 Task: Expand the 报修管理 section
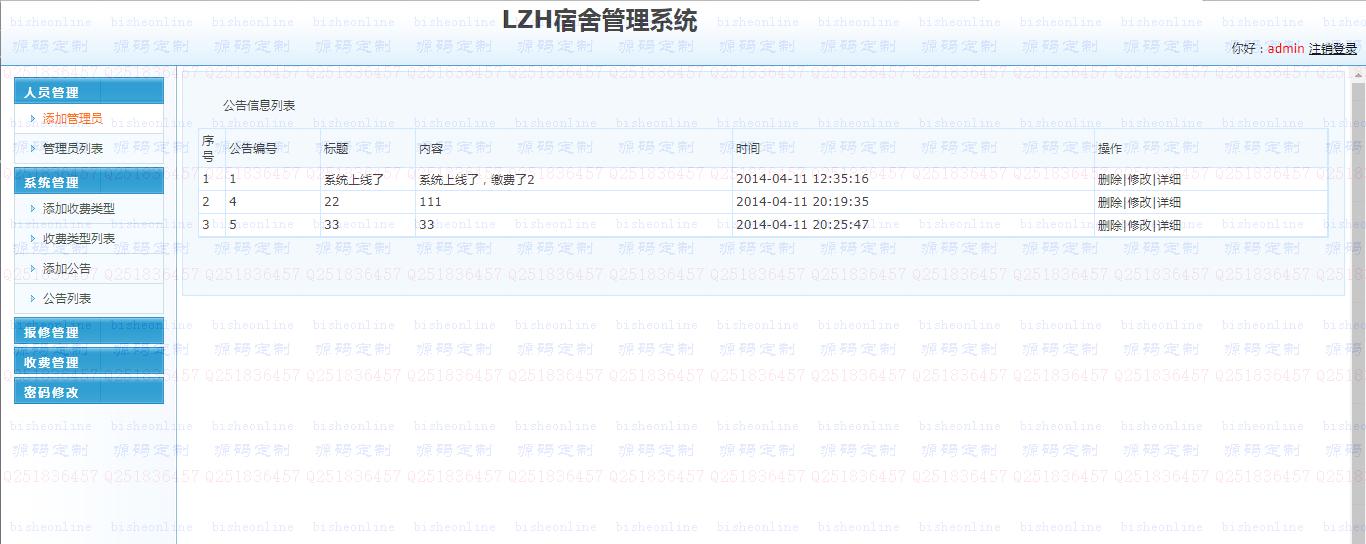[x=89, y=332]
